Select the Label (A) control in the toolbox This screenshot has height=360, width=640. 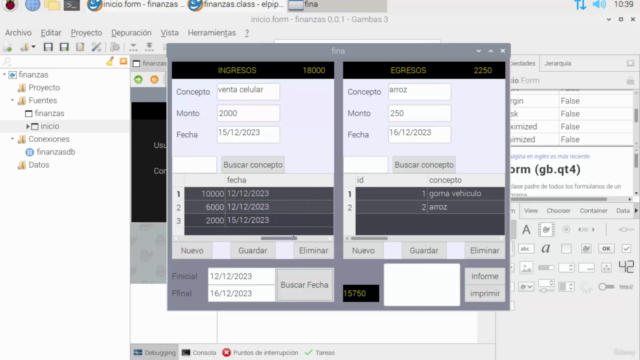tap(526, 230)
